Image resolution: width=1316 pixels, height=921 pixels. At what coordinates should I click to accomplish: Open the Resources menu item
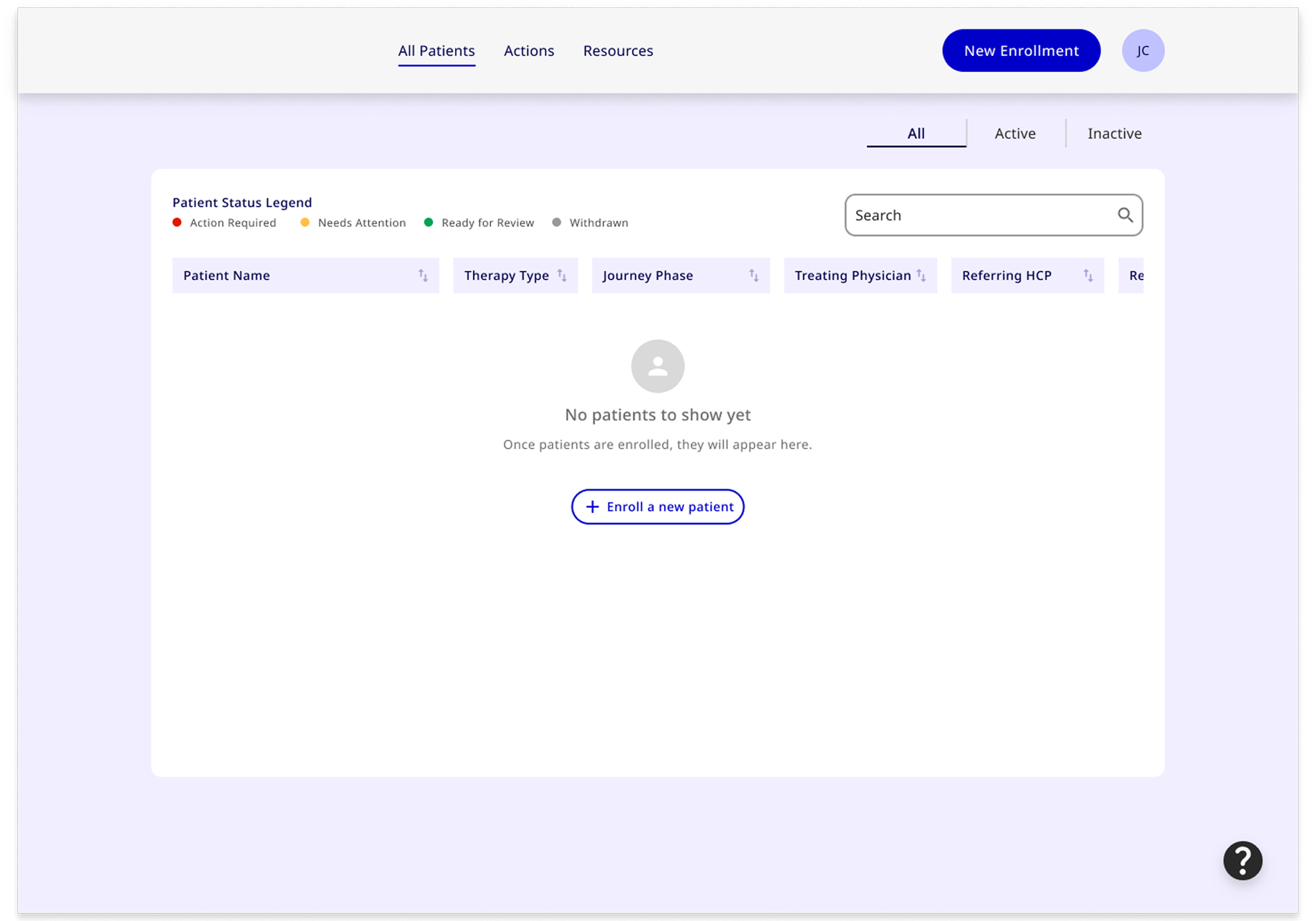[x=617, y=51]
